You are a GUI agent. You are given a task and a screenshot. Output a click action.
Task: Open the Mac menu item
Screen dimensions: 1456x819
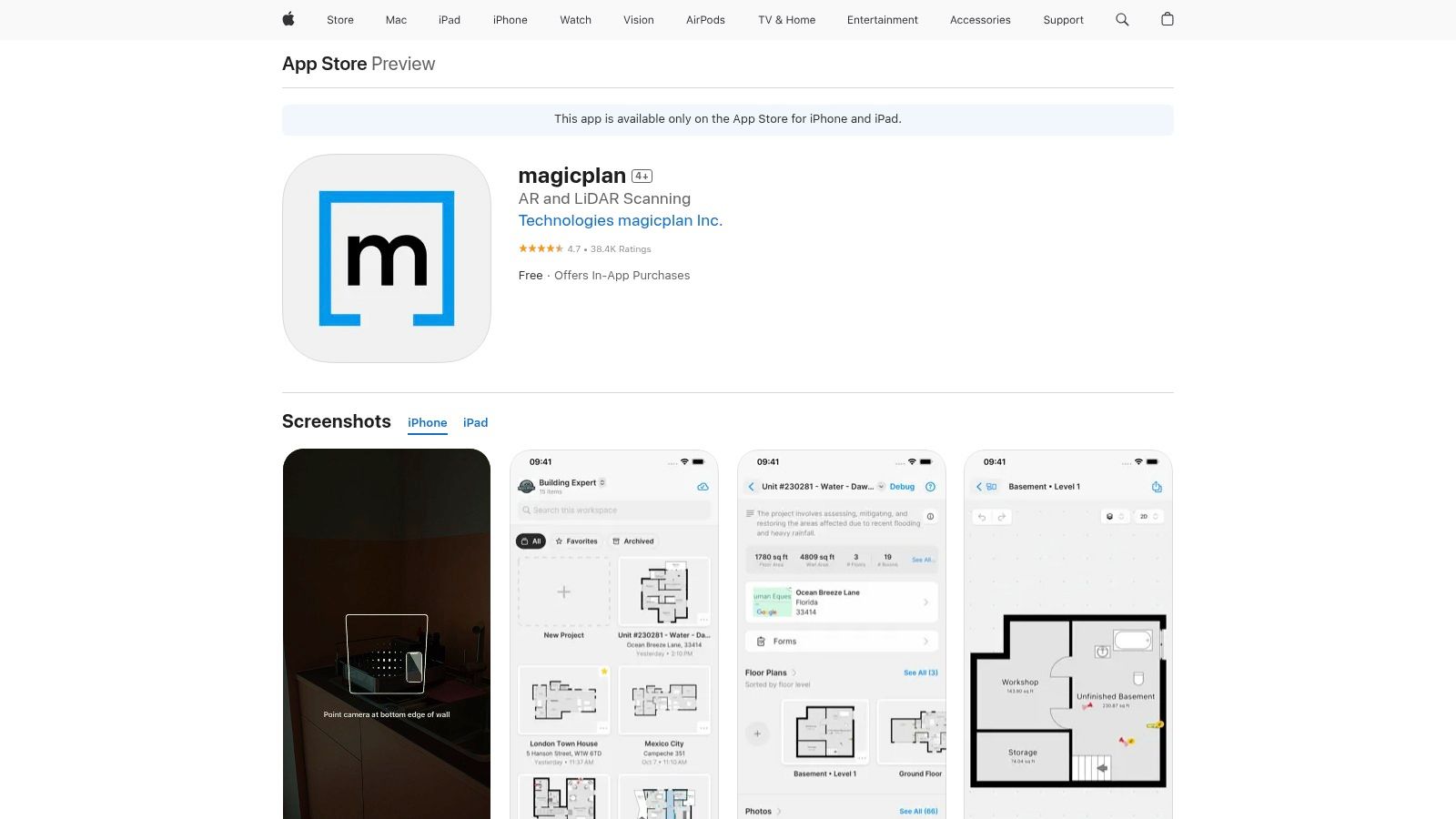tap(396, 19)
